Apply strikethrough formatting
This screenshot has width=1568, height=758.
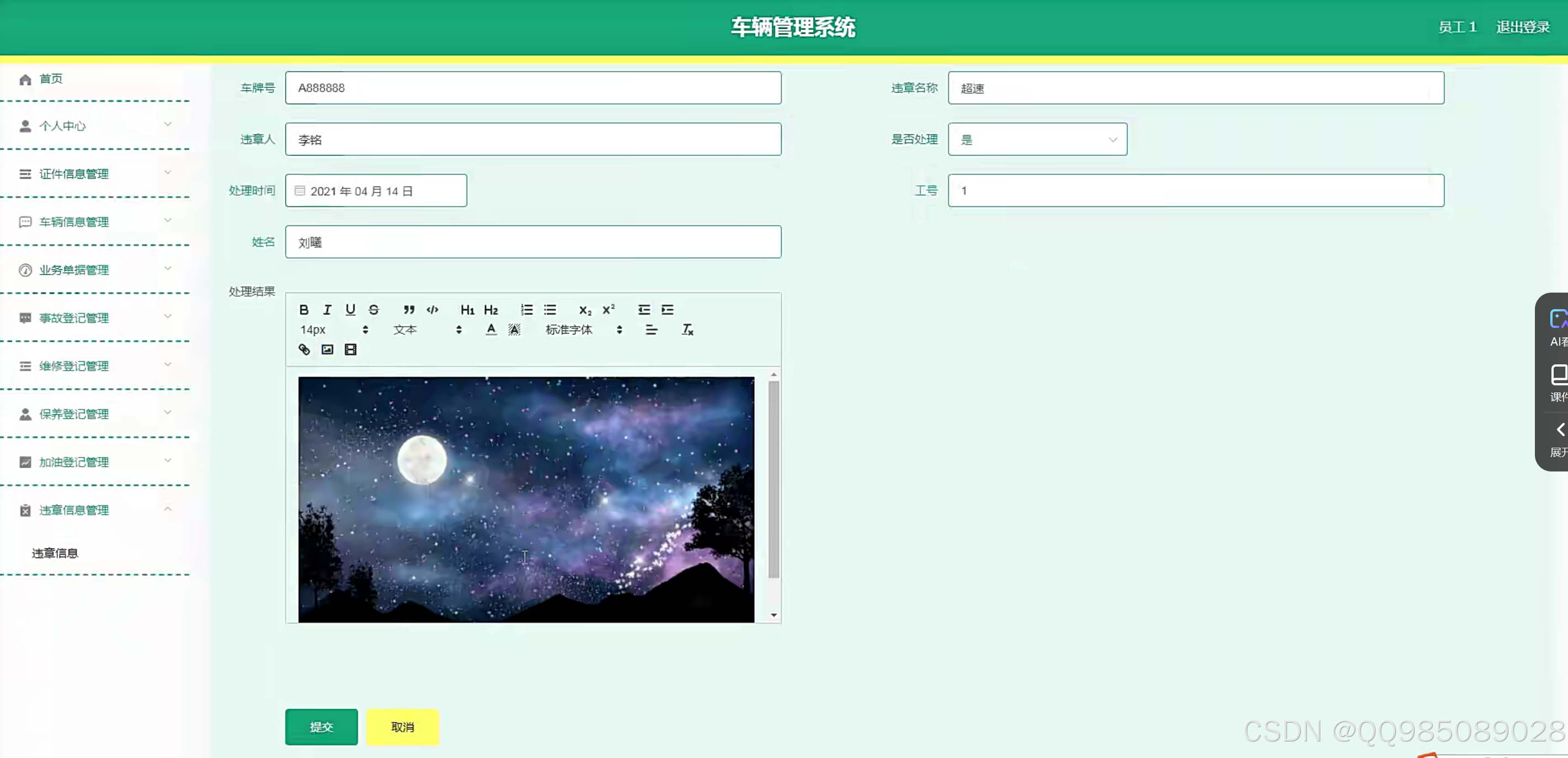pos(373,310)
